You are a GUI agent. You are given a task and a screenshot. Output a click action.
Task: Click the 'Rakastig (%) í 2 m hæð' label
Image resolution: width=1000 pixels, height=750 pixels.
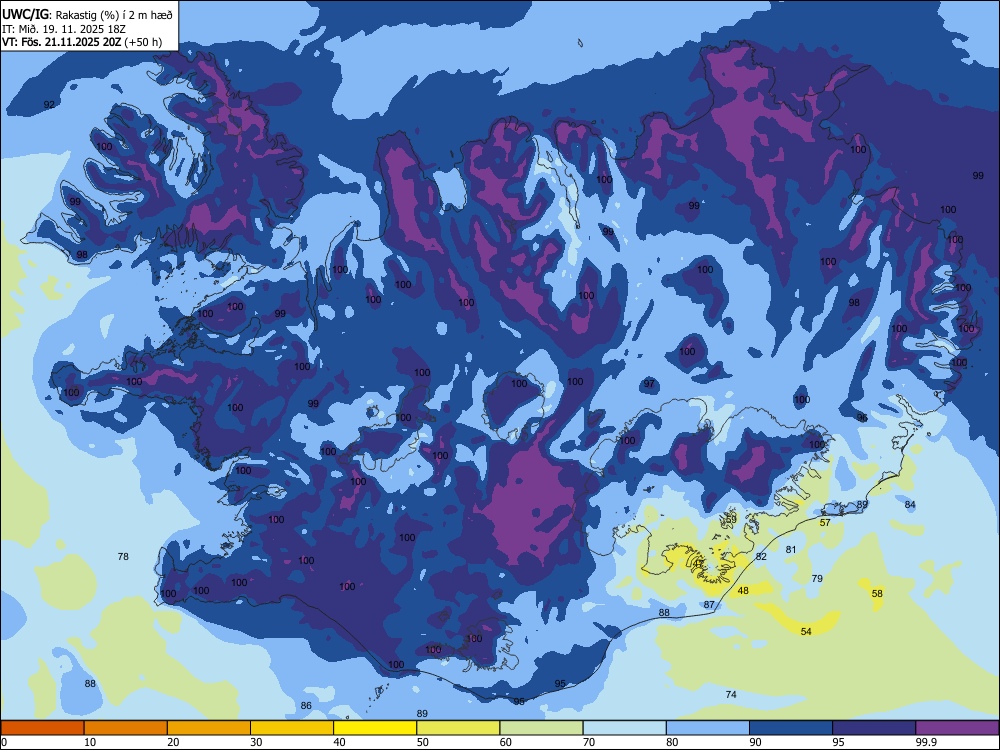114,15
